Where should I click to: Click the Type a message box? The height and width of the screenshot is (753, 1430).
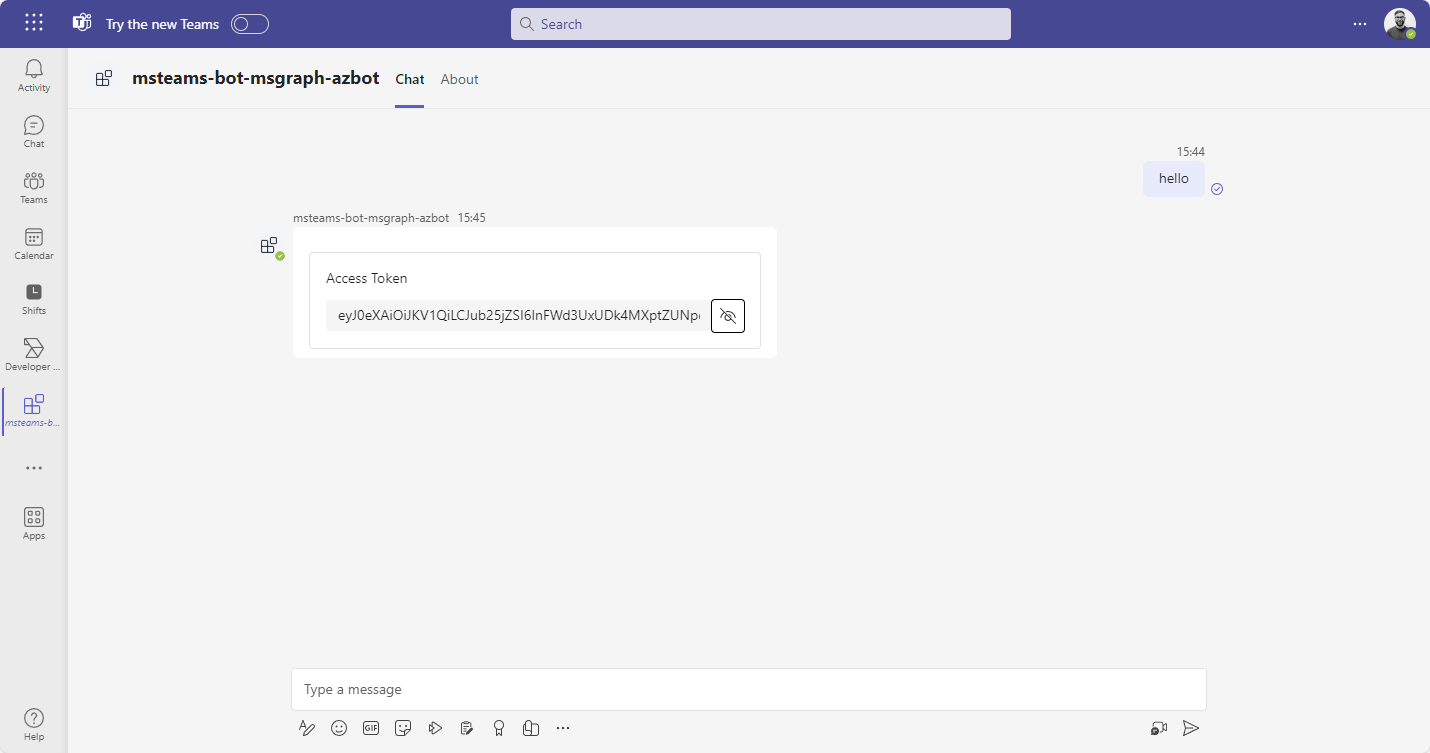coord(749,689)
